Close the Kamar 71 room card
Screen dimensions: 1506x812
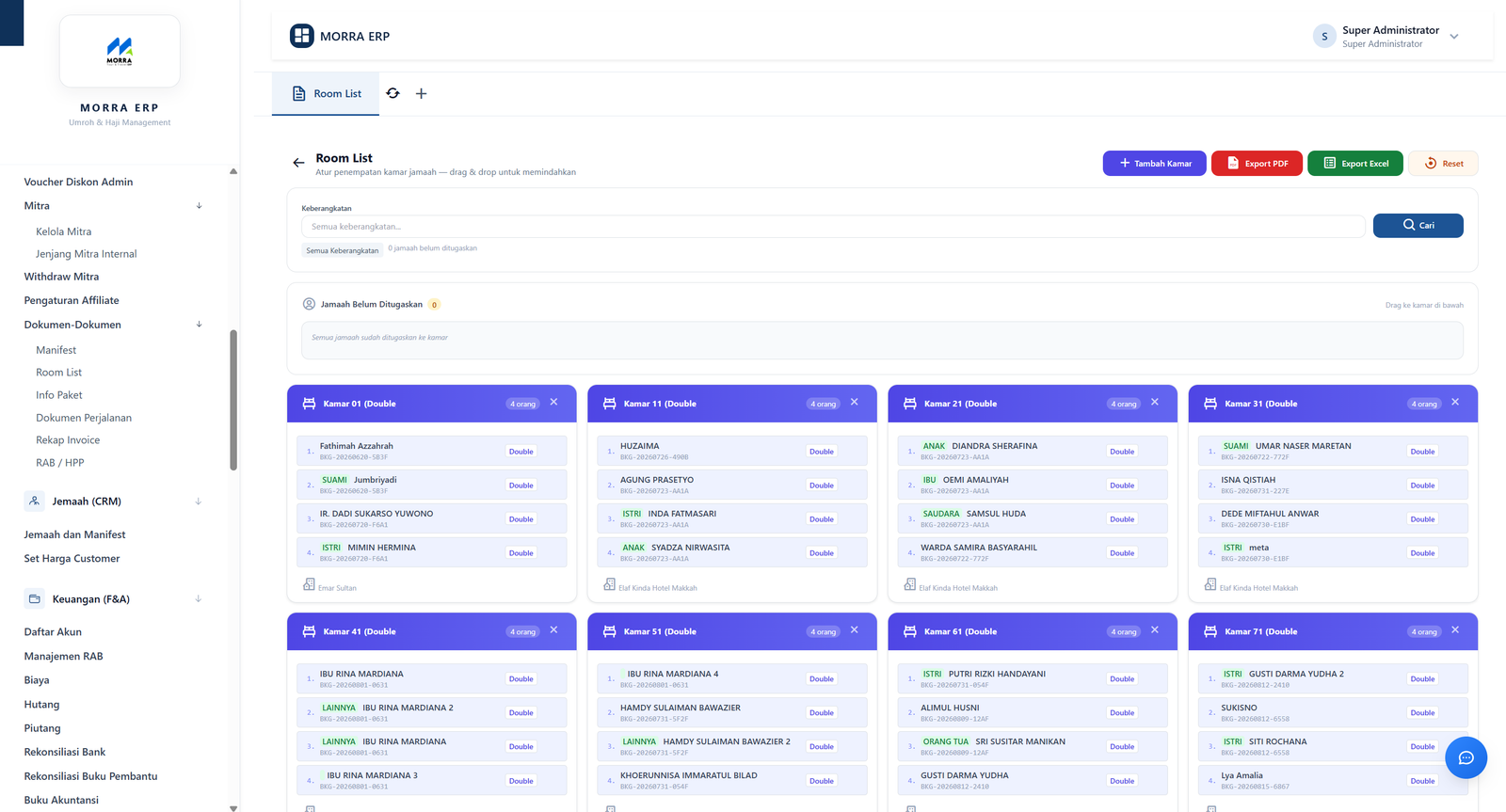pos(1455,630)
